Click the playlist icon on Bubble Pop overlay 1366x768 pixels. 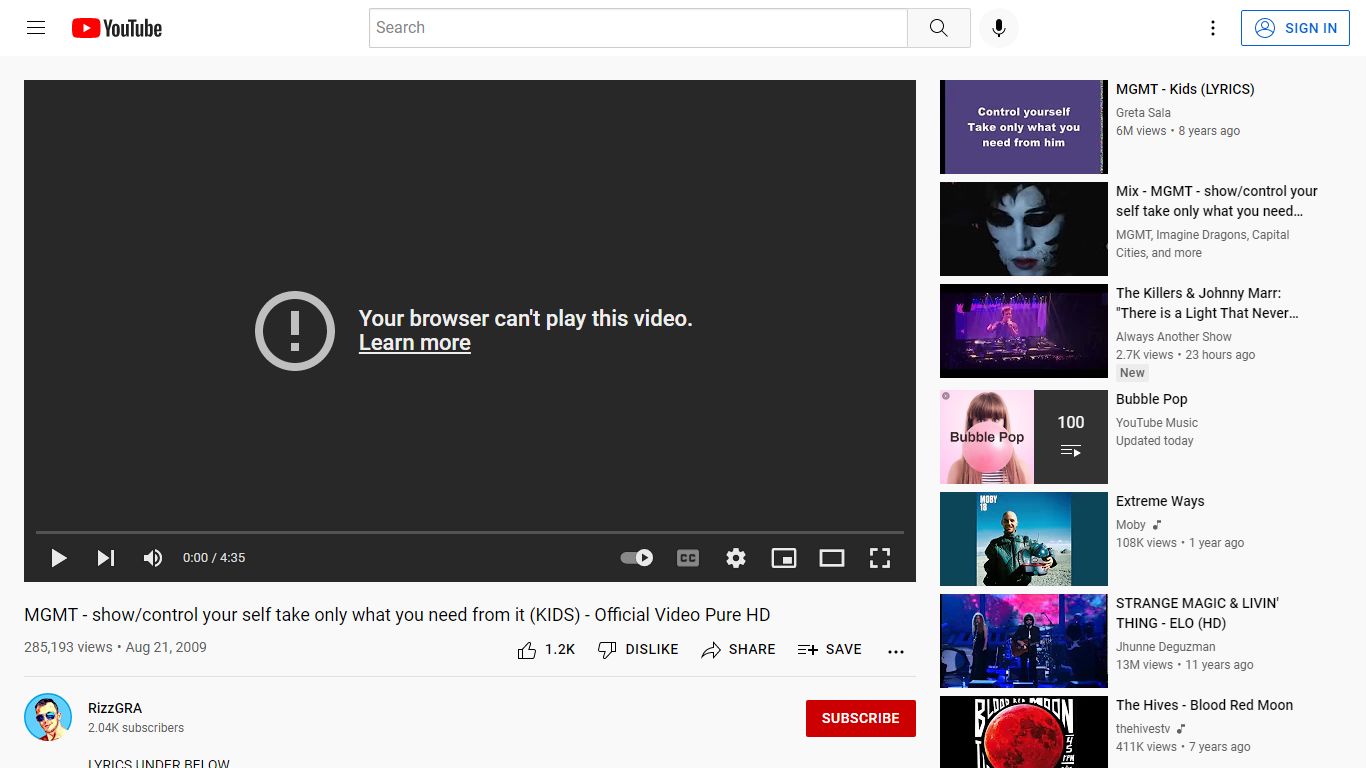[1071, 451]
